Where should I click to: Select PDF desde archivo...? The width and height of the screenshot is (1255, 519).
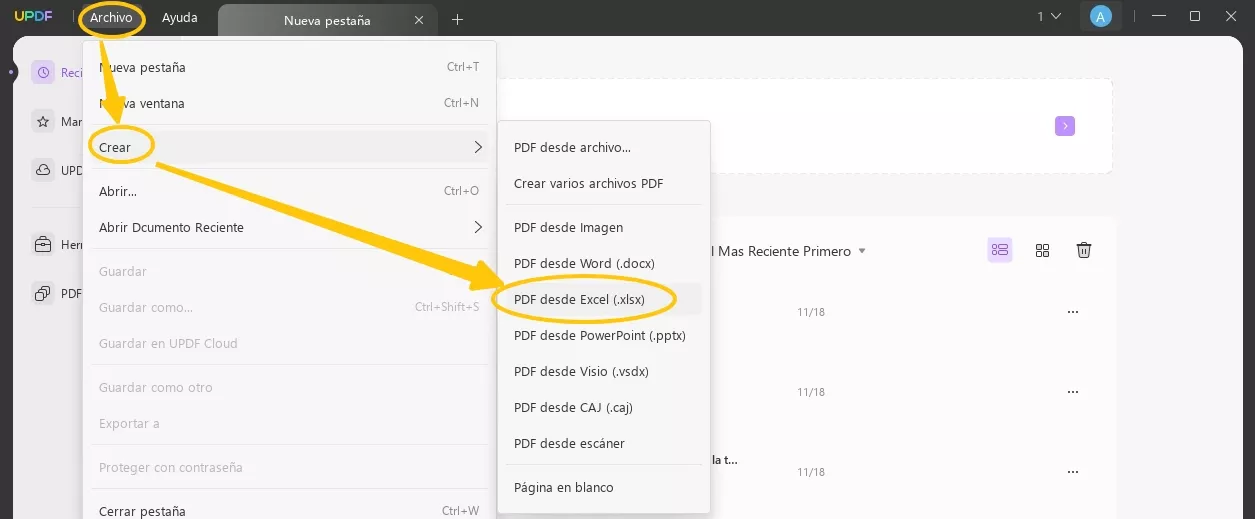603,147
